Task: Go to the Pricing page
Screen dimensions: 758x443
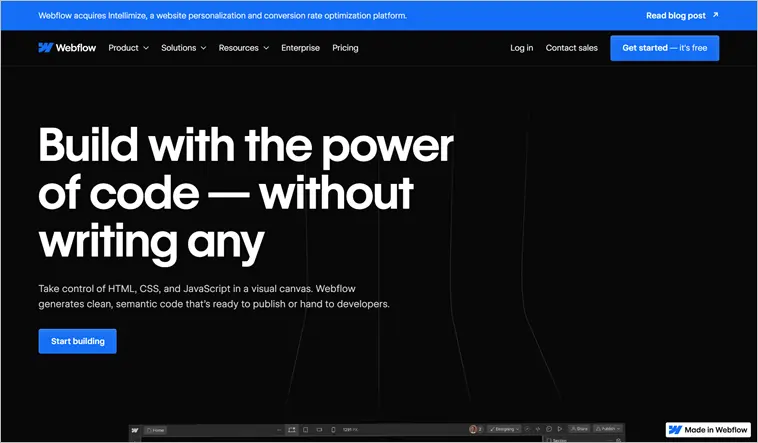Action: point(345,48)
